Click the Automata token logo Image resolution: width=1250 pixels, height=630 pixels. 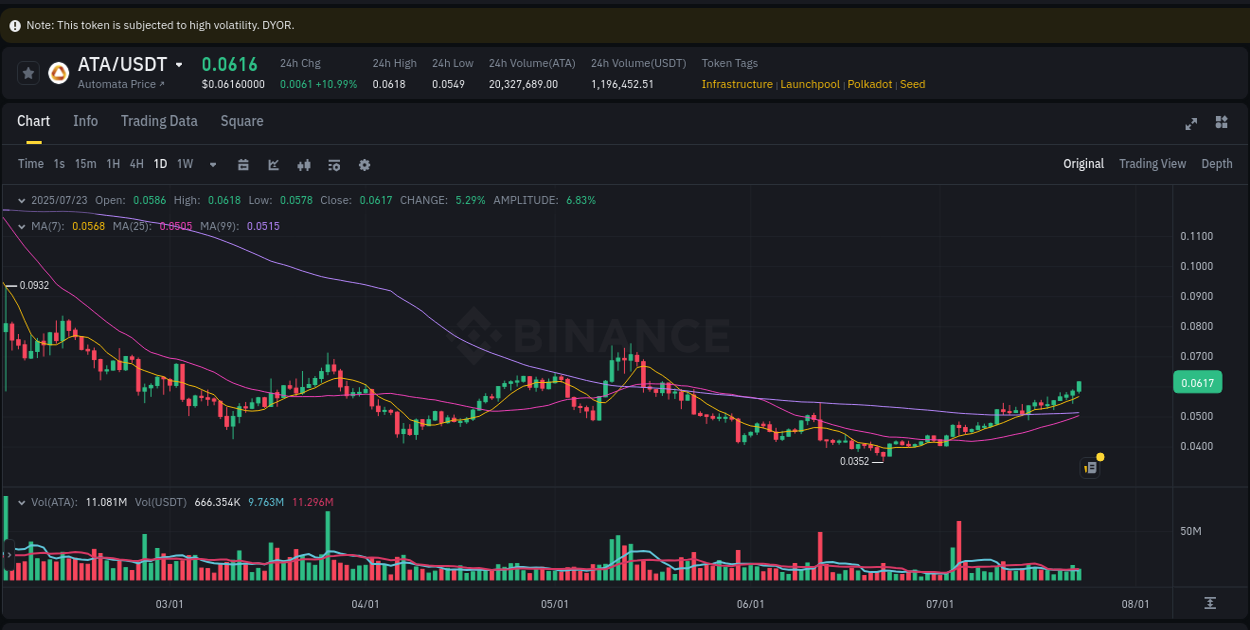pyautogui.click(x=58, y=72)
